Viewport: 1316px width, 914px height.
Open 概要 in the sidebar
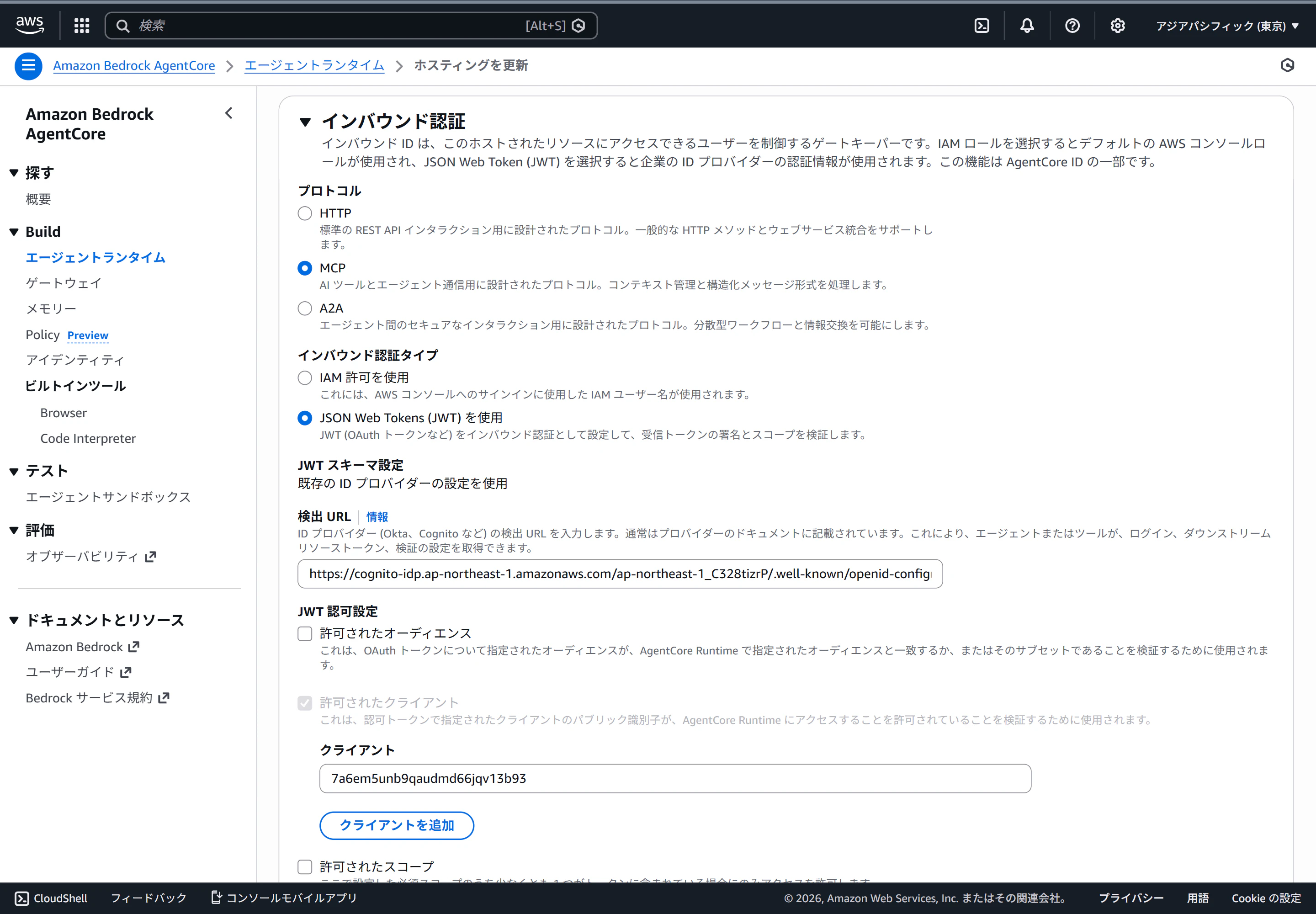(x=38, y=199)
